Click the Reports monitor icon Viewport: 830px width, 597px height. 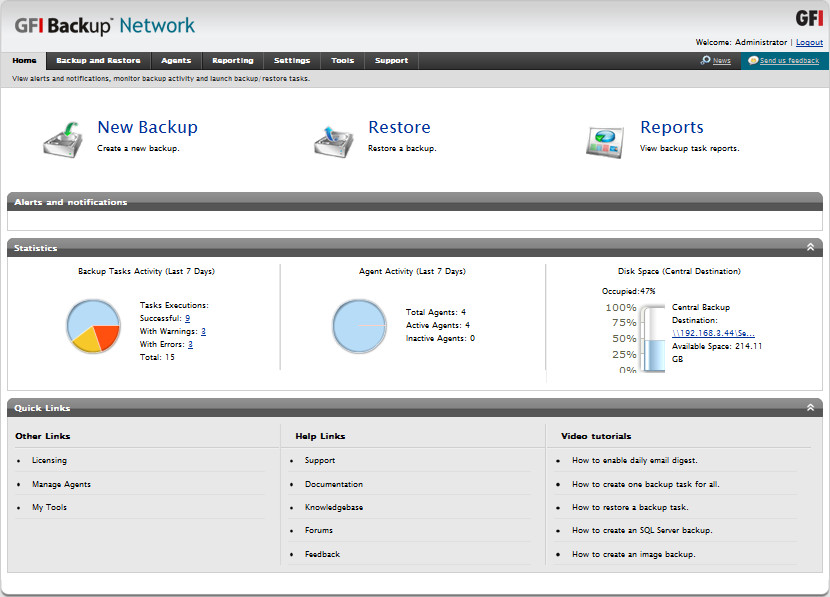605,142
